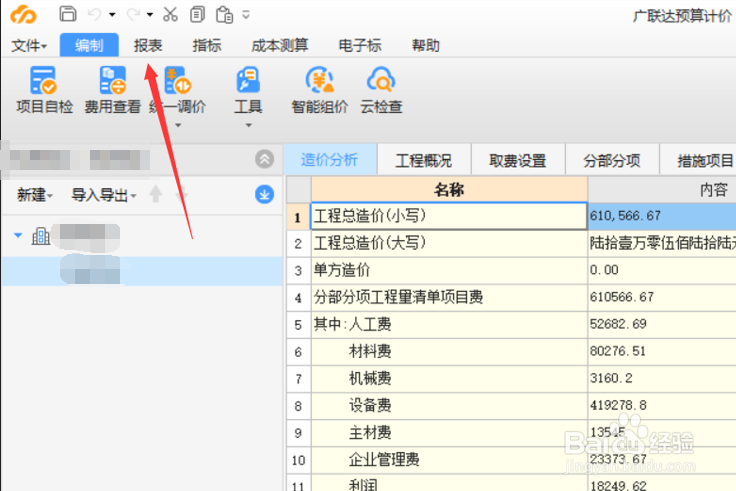The image size is (736, 491).
Task: Select the value cell 610,566.67
Action: (x=662, y=216)
